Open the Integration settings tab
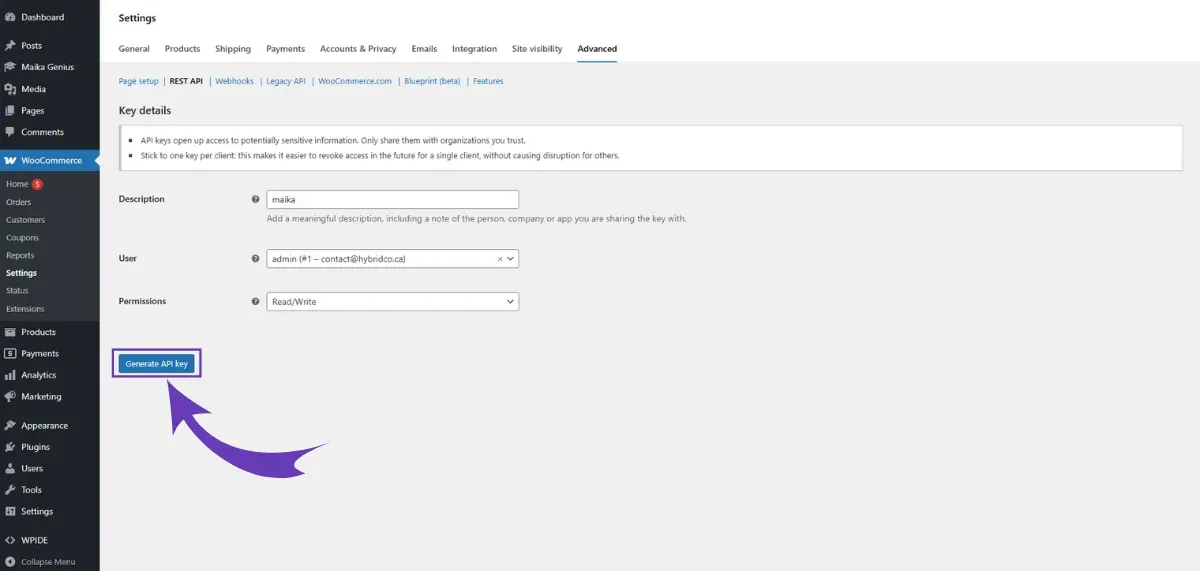The height and width of the screenshot is (571, 1200). click(x=474, y=49)
